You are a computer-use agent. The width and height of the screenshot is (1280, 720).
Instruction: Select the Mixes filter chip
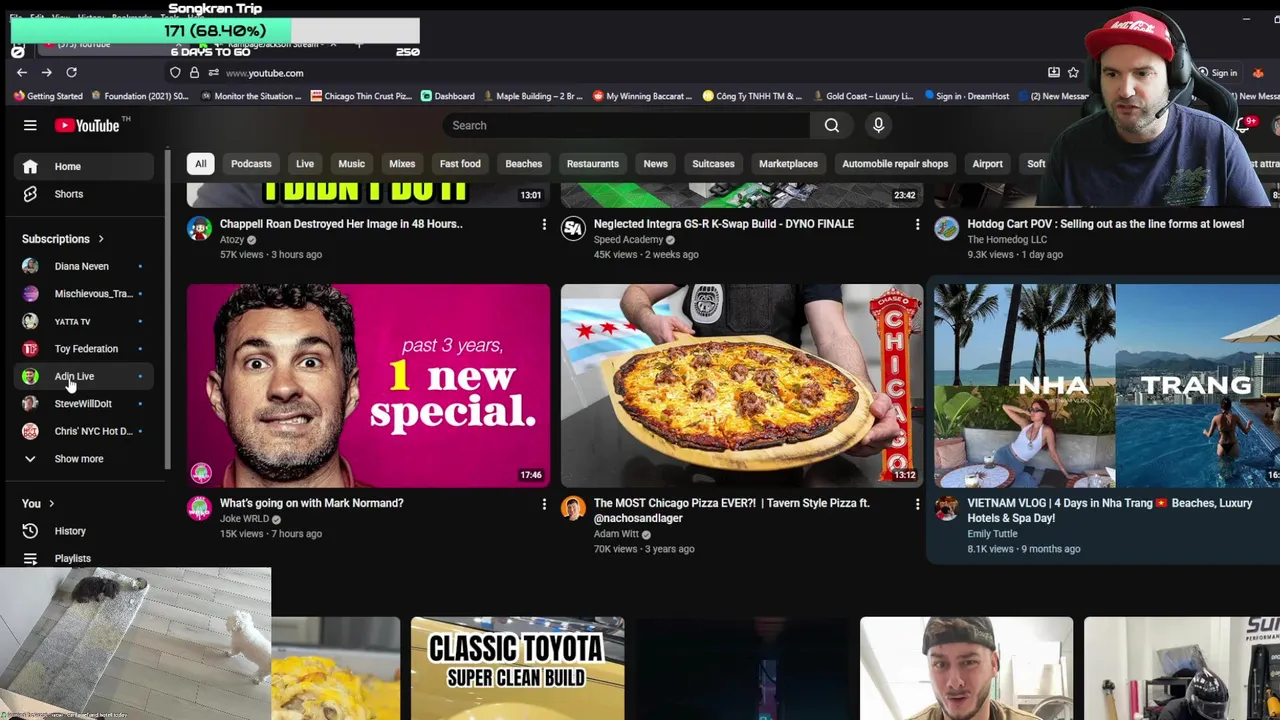[x=402, y=164]
